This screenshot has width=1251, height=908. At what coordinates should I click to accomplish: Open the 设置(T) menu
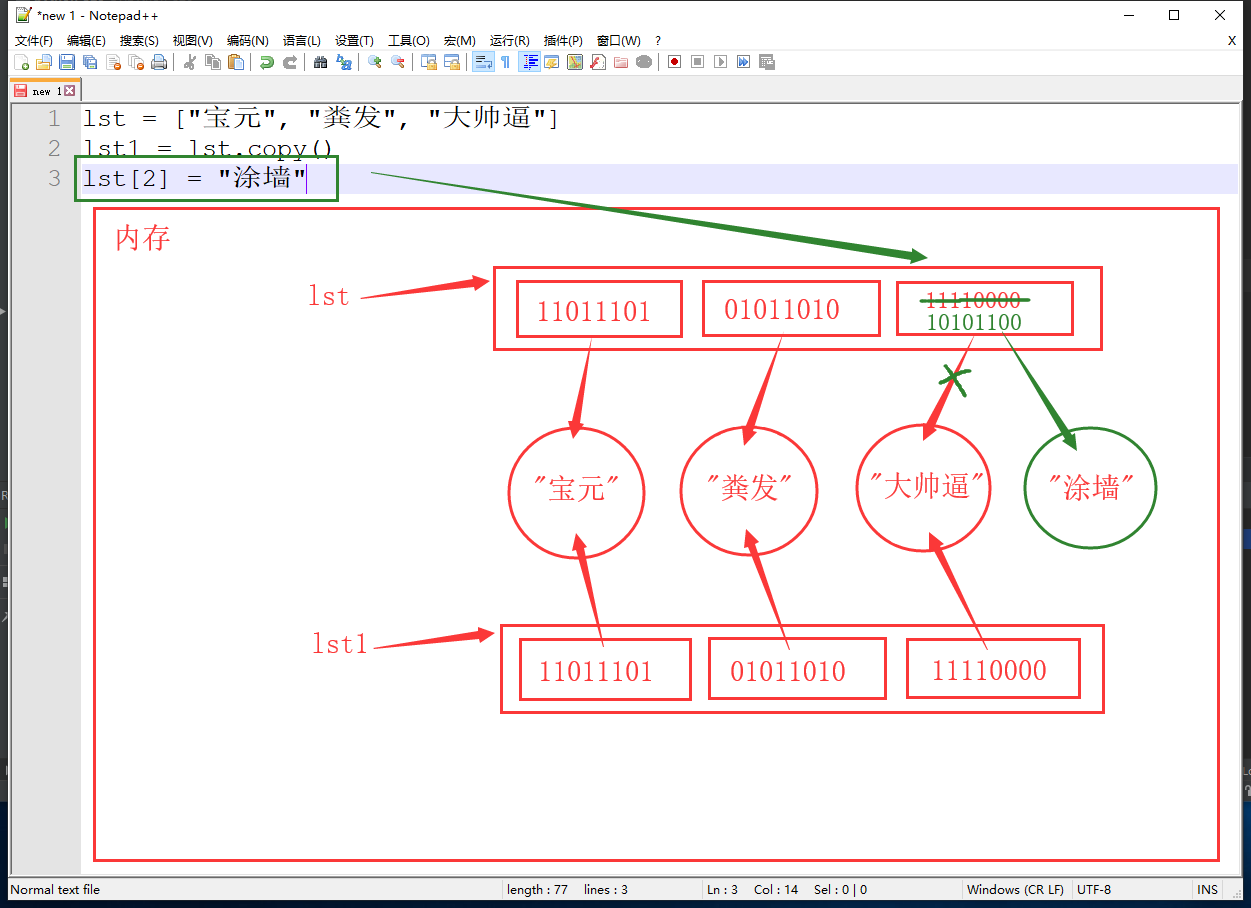click(x=354, y=40)
